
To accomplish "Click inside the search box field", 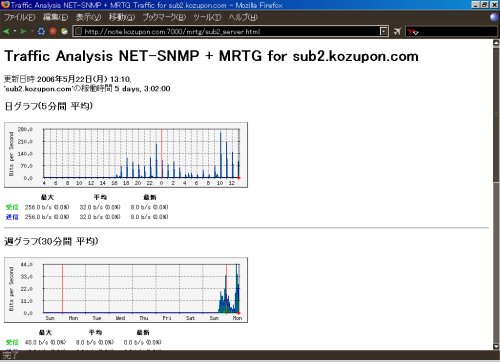I will (x=458, y=32).
